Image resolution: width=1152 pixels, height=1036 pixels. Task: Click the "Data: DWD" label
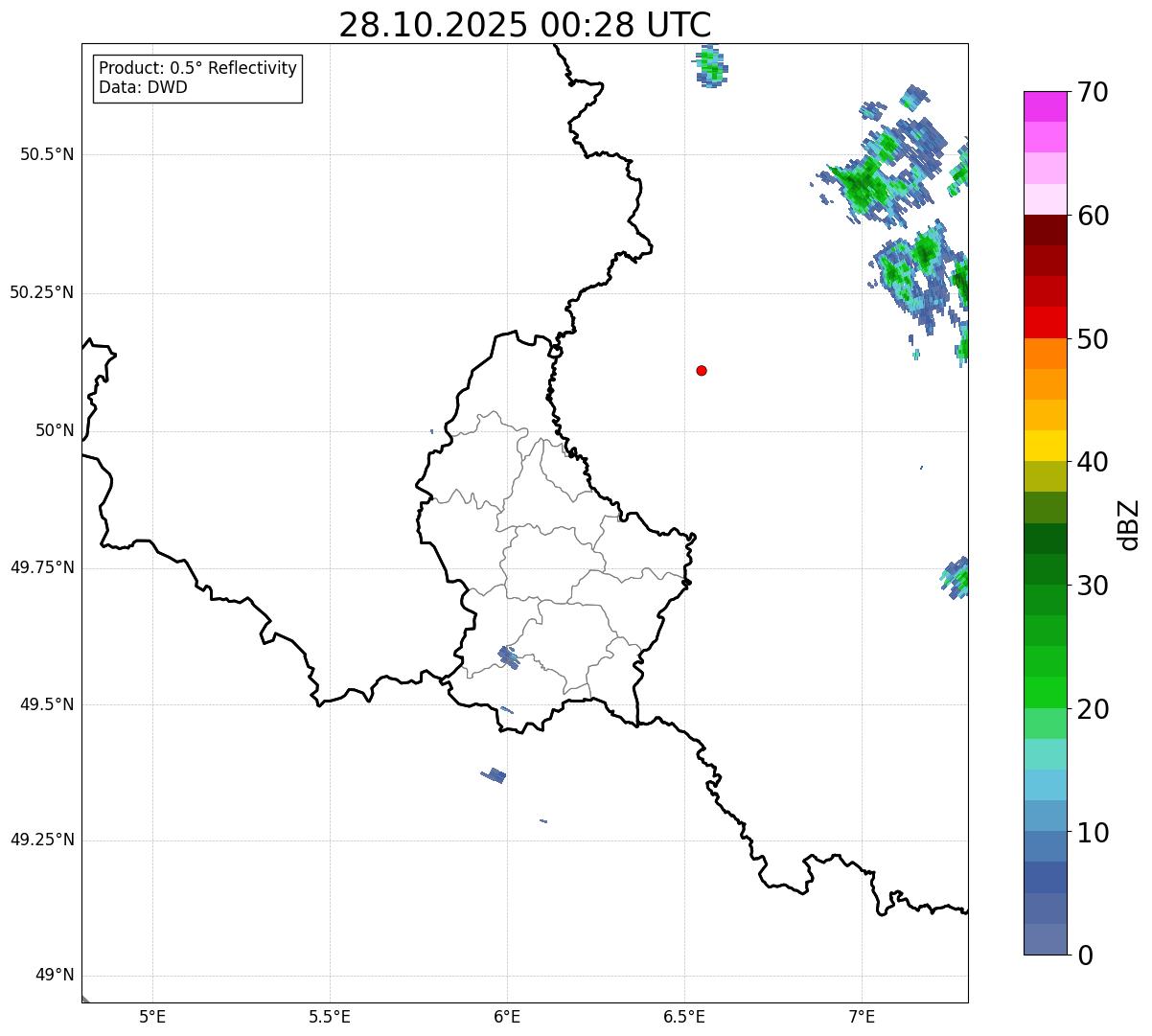coord(143,87)
